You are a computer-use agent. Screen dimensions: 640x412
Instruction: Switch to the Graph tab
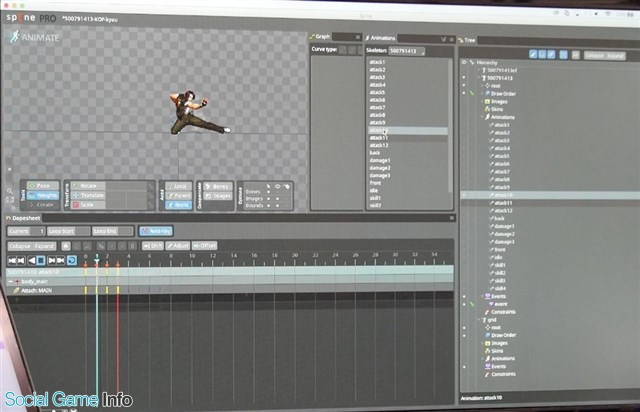(x=320, y=37)
